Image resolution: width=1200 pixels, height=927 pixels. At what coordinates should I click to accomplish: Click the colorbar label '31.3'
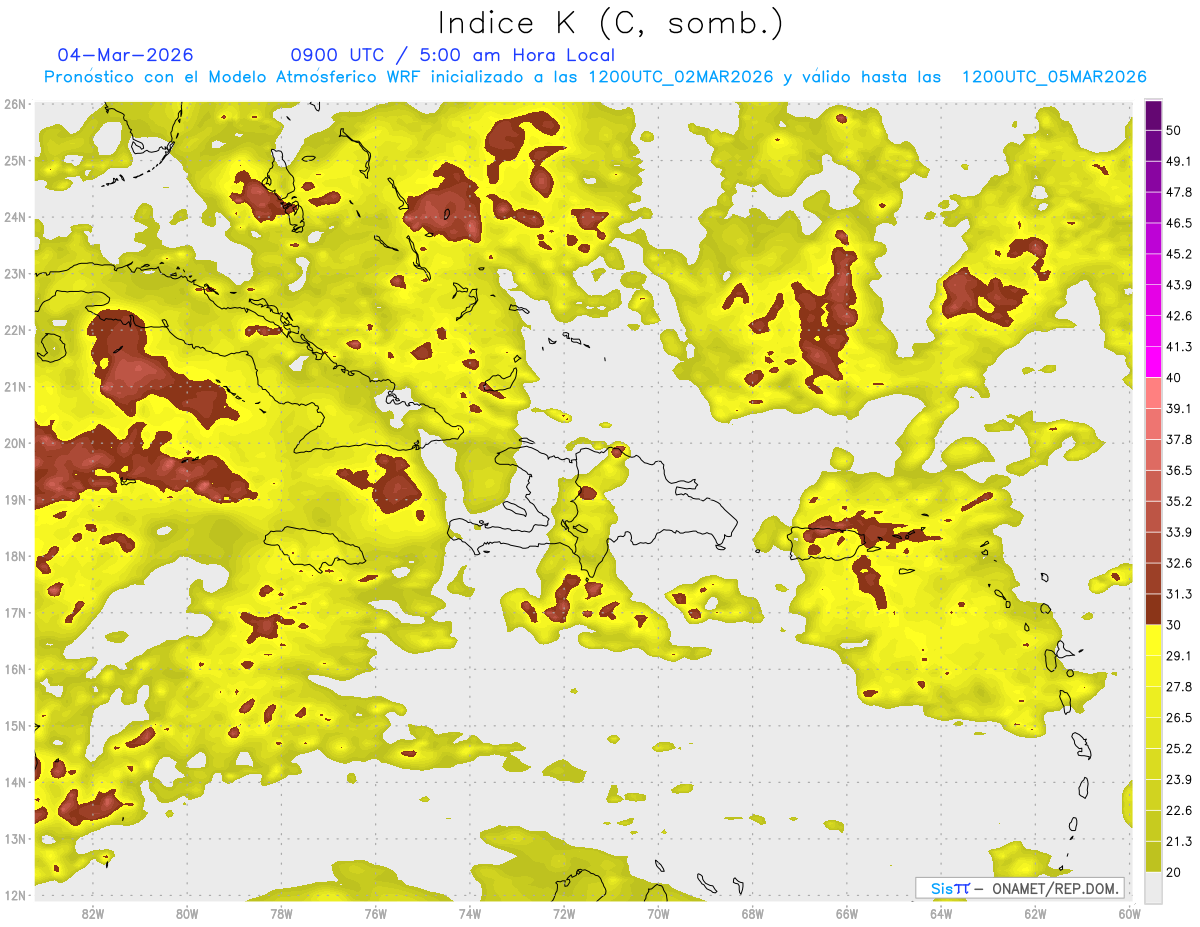(1178, 594)
